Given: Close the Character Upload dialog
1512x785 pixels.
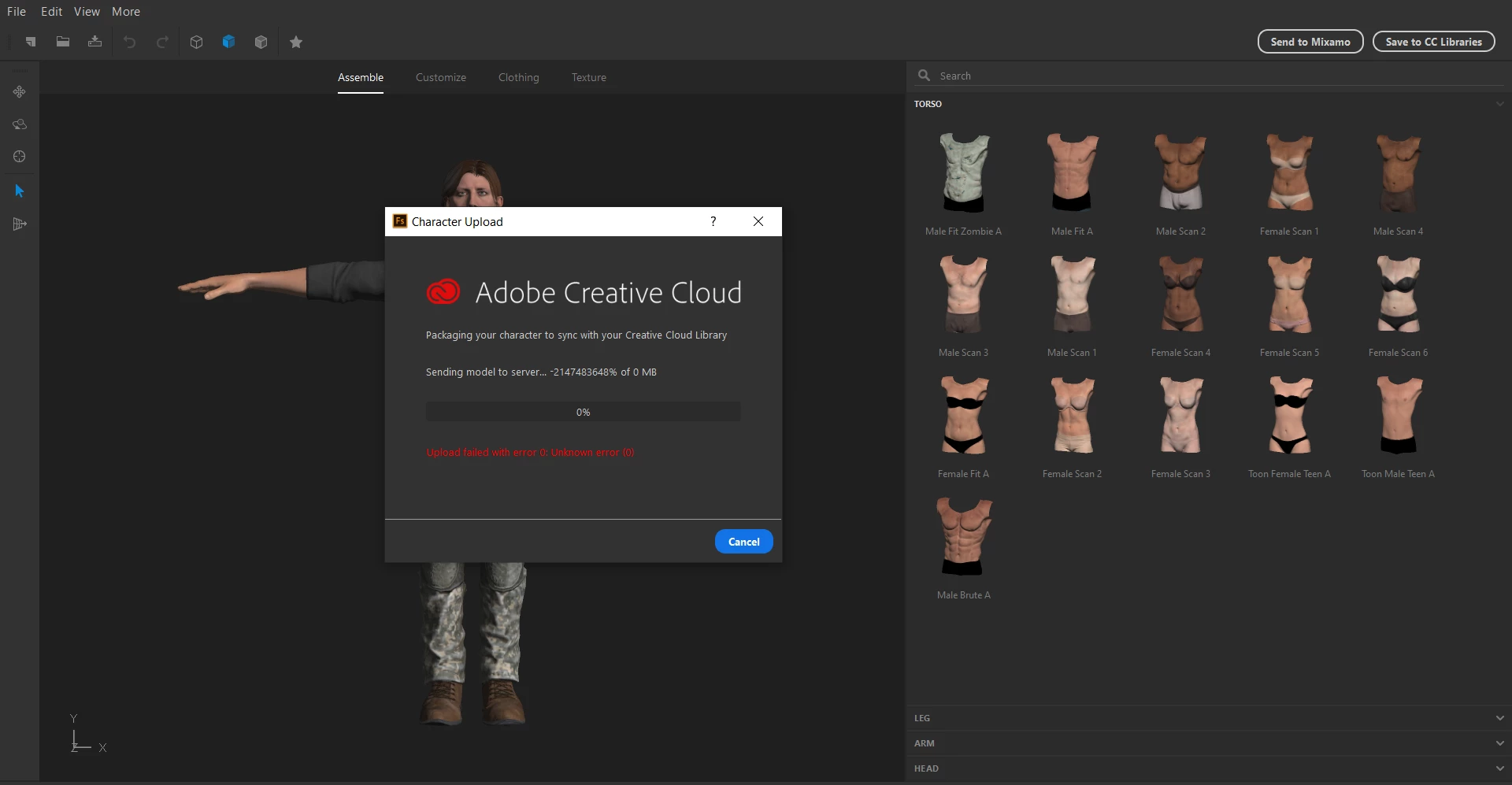Looking at the screenshot, I should point(758,221).
